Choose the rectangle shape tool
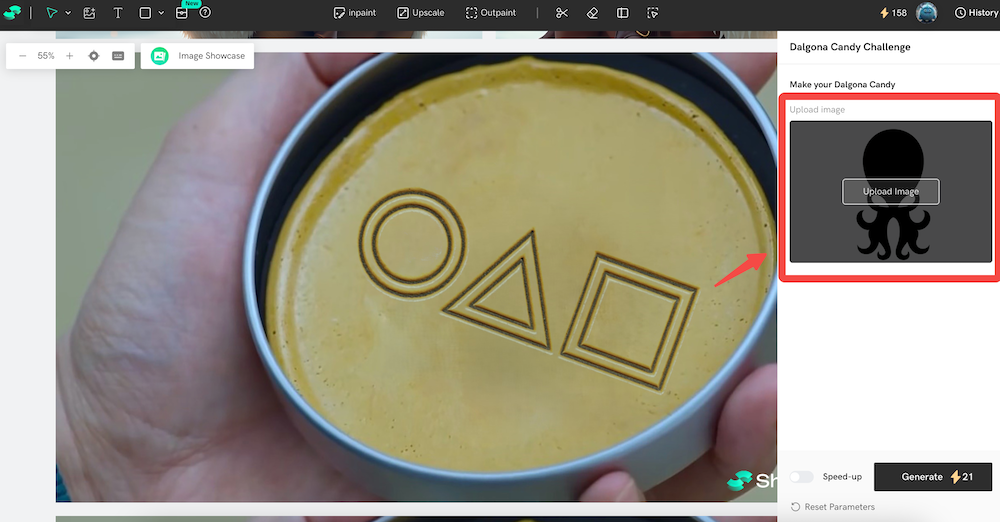Viewport: 1000px width, 522px height. (145, 13)
